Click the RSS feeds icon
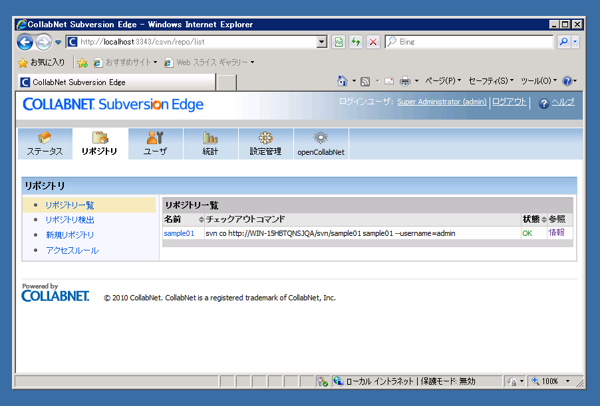The image size is (600, 406). pyautogui.click(x=365, y=81)
